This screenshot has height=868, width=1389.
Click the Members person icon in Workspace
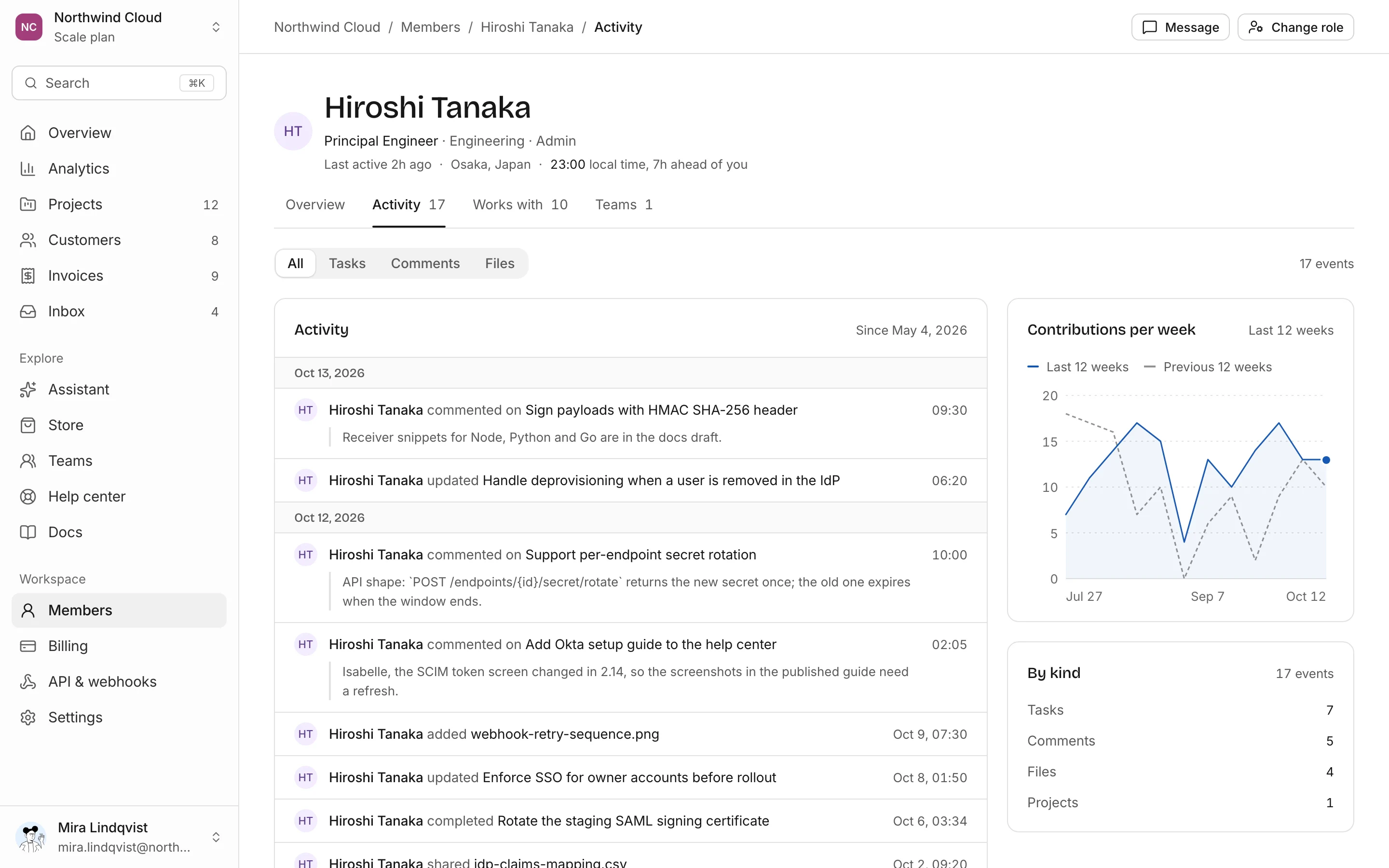pyautogui.click(x=27, y=610)
